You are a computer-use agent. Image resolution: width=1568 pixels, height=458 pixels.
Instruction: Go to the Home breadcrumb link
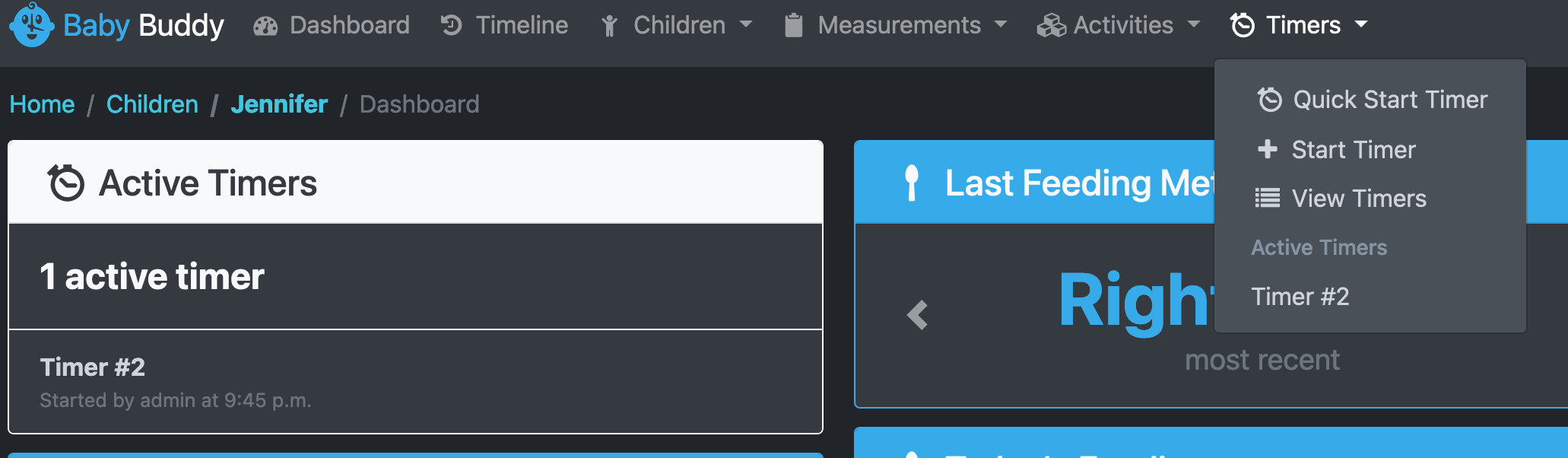(42, 104)
